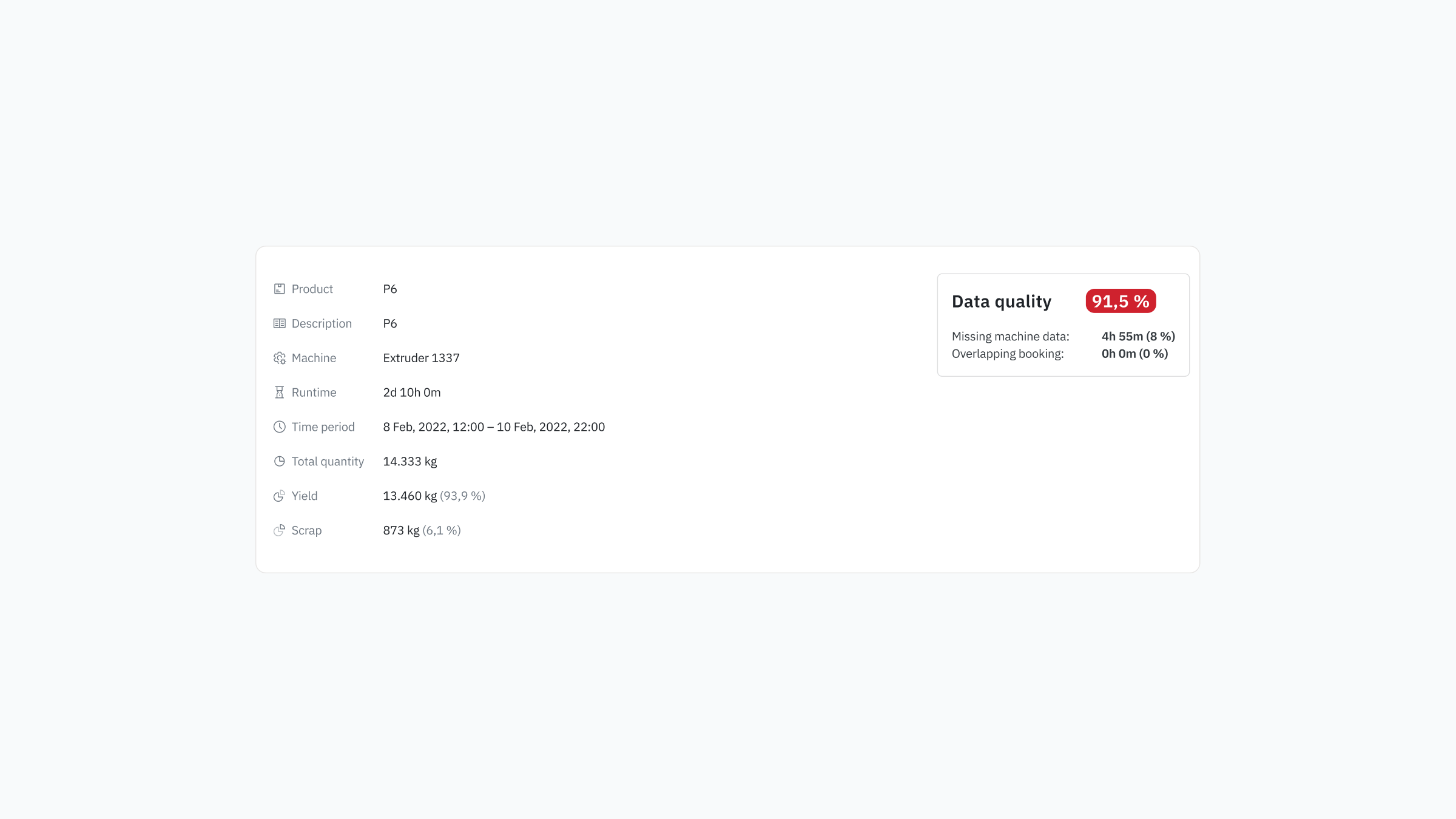The image size is (1456, 819).
Task: Click the Yield label
Action: pyautogui.click(x=305, y=496)
